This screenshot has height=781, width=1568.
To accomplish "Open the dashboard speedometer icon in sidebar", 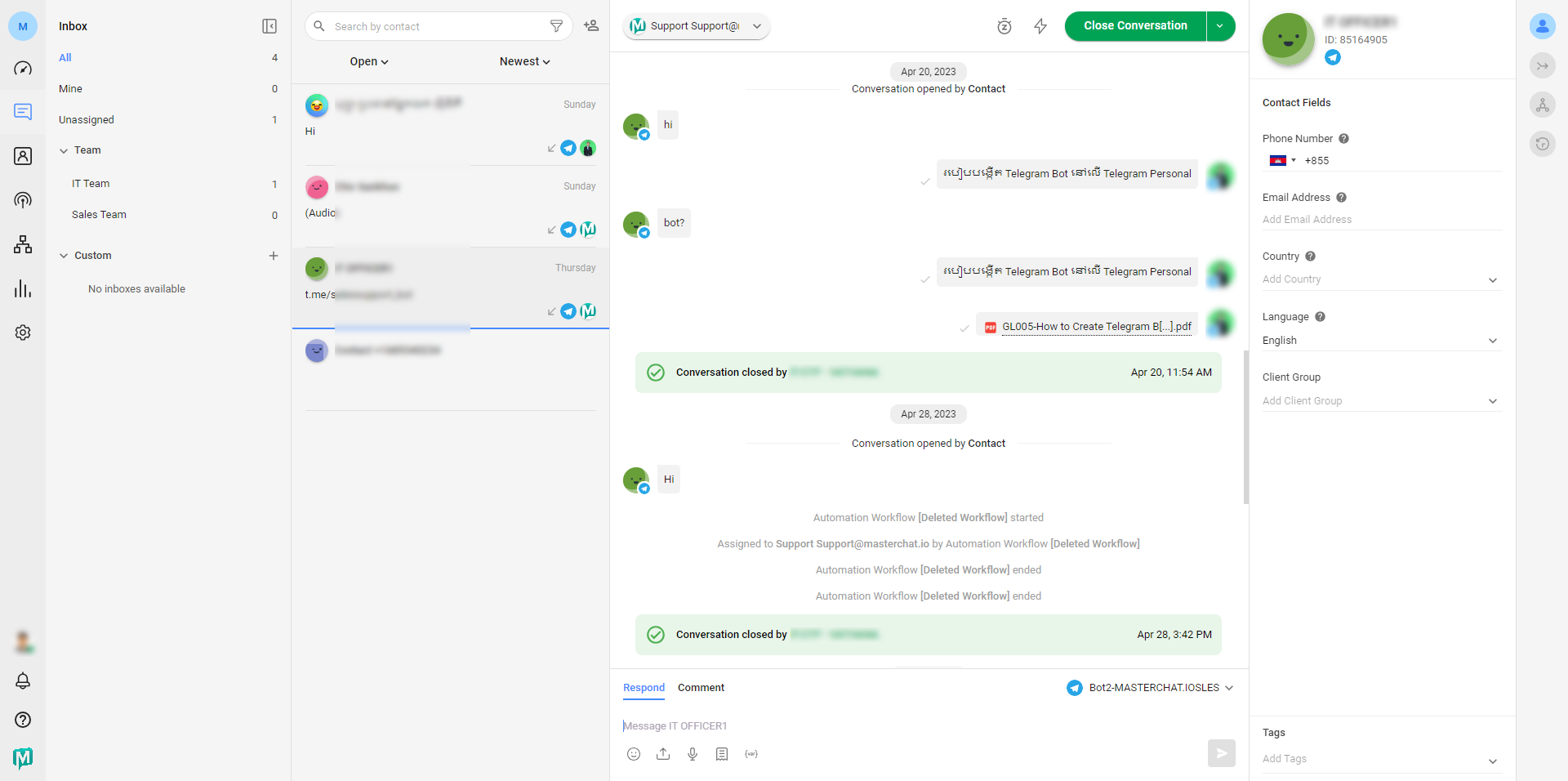I will (x=23, y=69).
